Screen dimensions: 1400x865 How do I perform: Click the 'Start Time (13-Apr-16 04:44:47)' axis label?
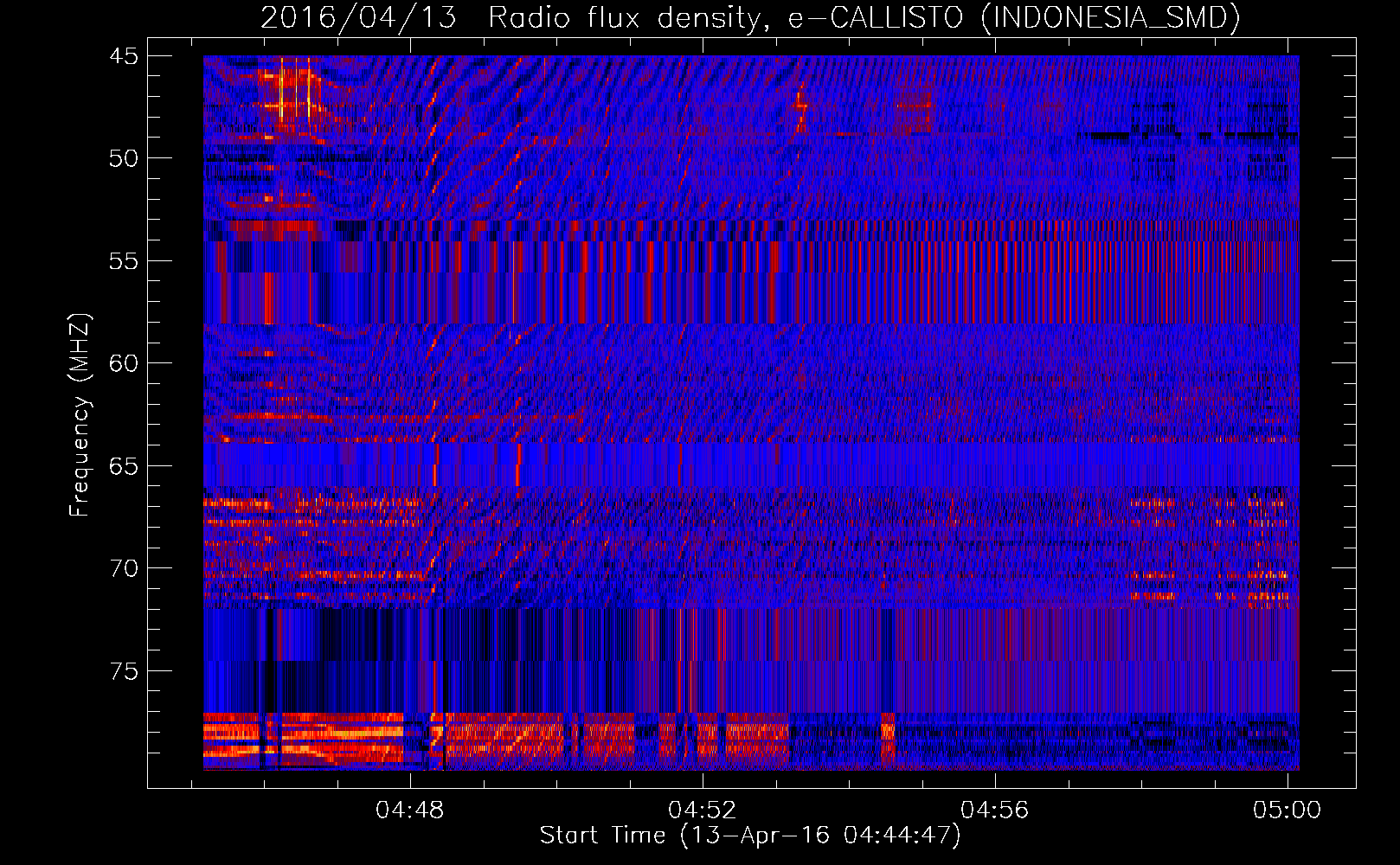click(750, 836)
